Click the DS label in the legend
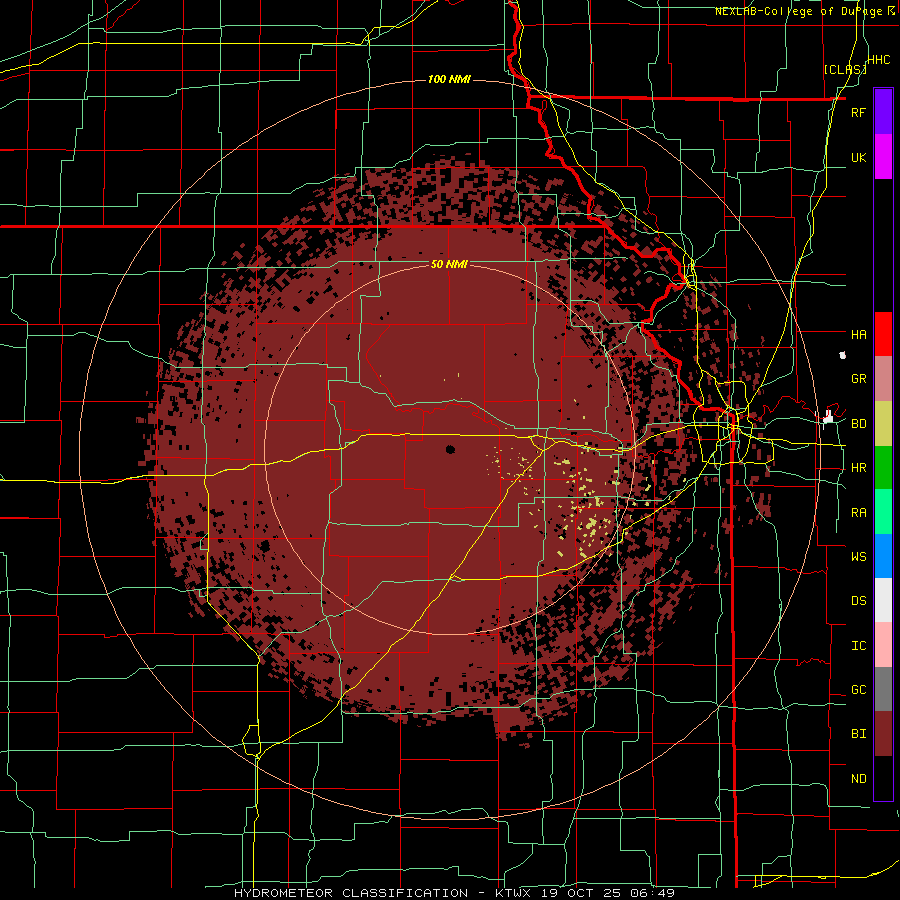Image resolution: width=900 pixels, height=900 pixels. (x=858, y=600)
